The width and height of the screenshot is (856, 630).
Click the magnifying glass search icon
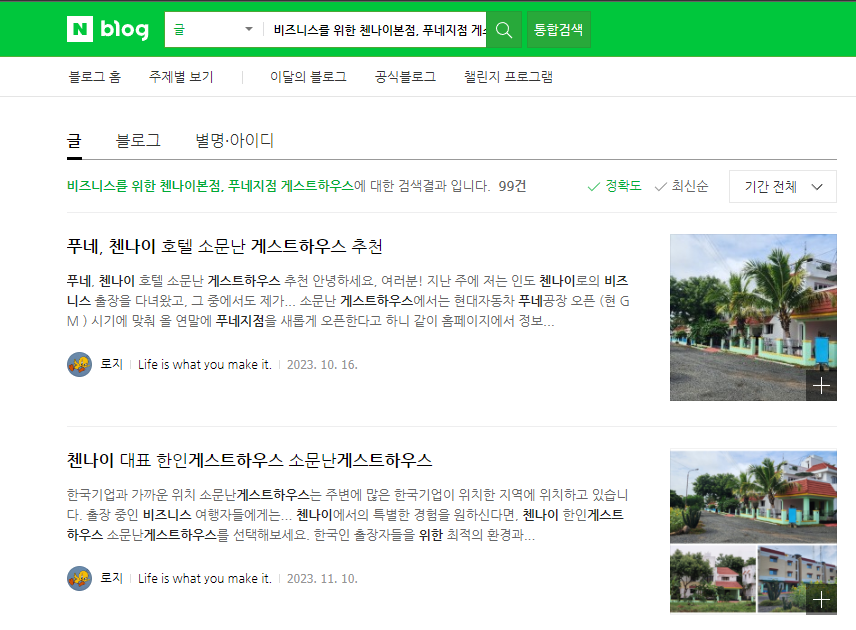coord(504,30)
